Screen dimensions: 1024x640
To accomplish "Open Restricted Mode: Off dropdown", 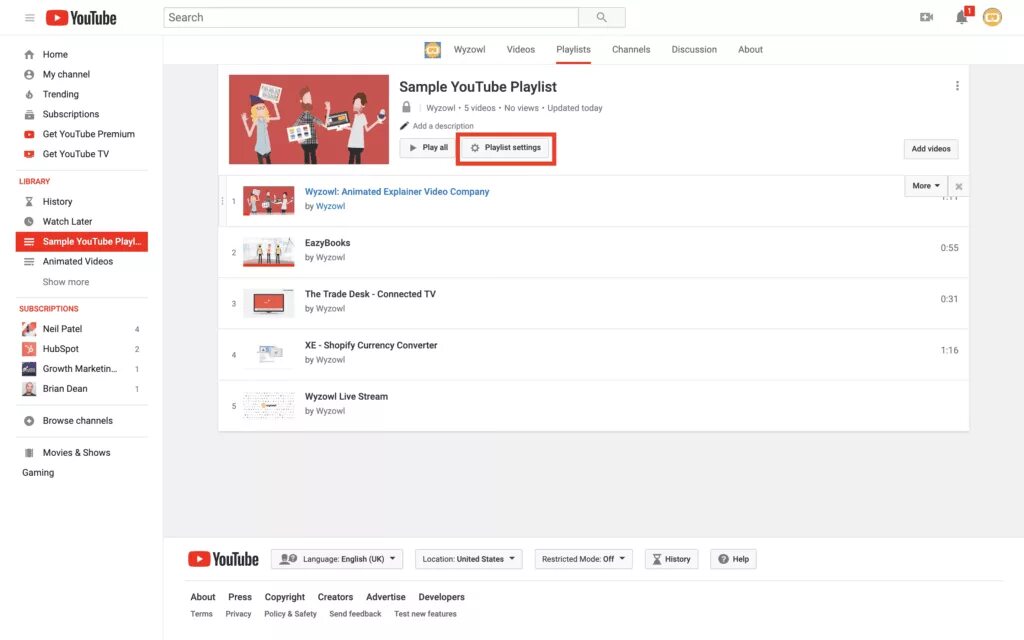I will point(583,559).
